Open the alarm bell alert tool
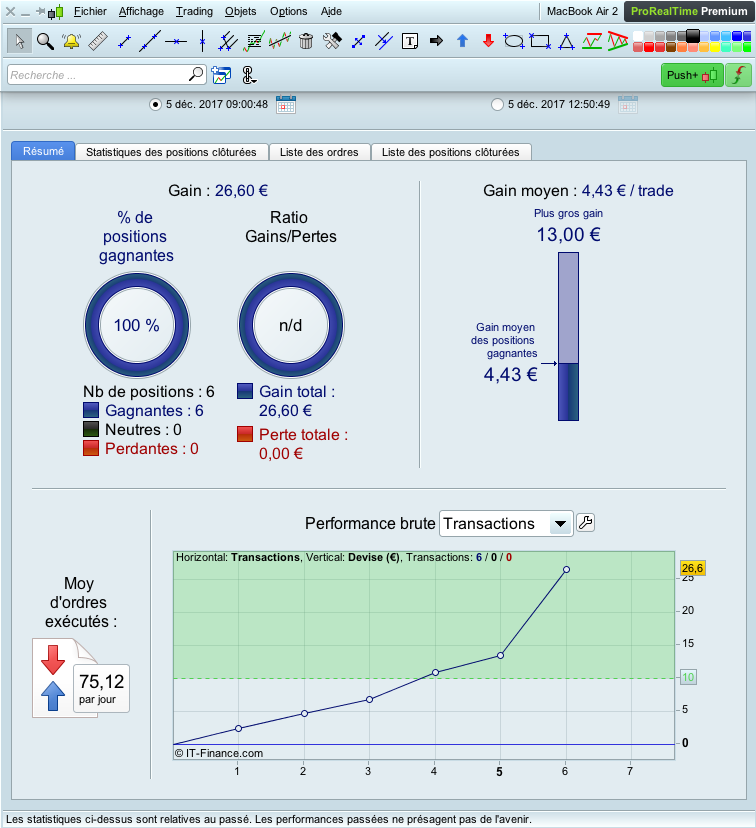756x828 pixels. [71, 41]
